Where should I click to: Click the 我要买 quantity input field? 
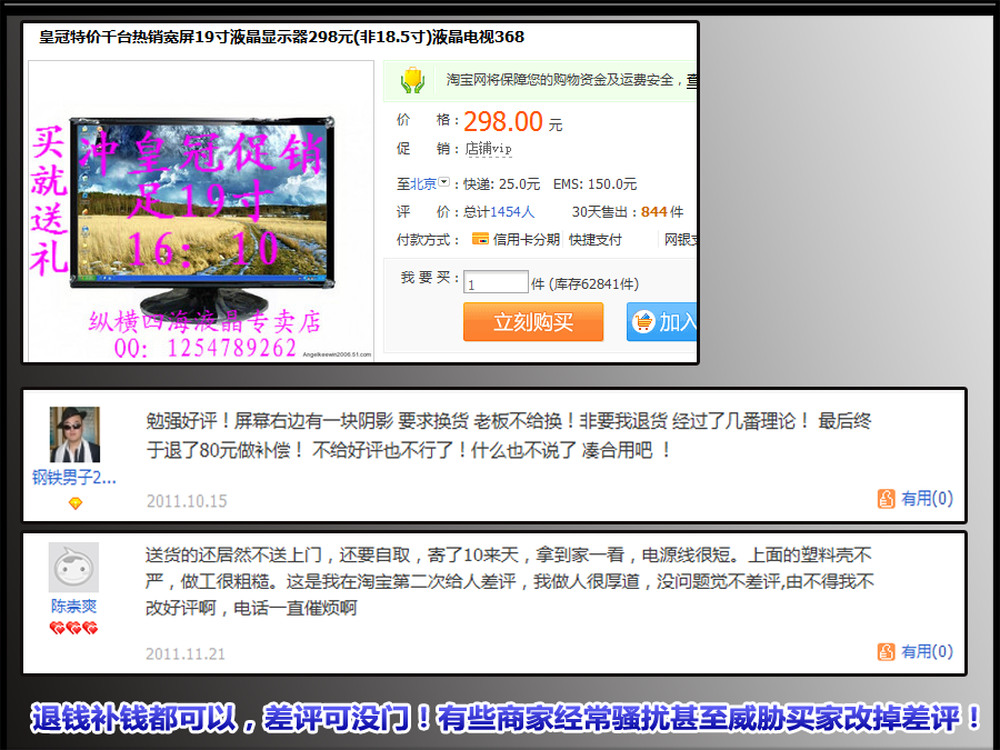point(496,283)
